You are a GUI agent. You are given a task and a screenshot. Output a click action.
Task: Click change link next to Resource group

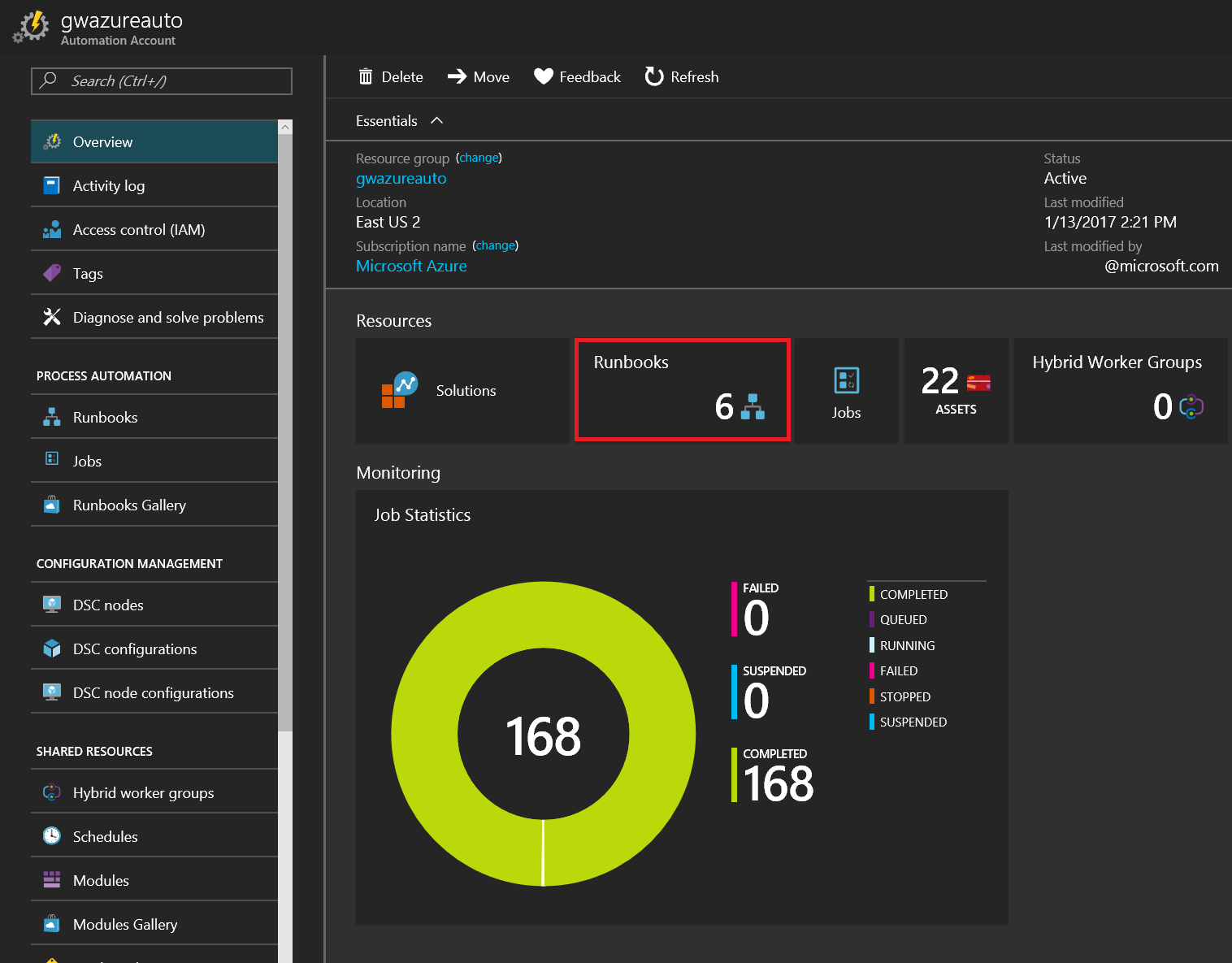coord(479,158)
